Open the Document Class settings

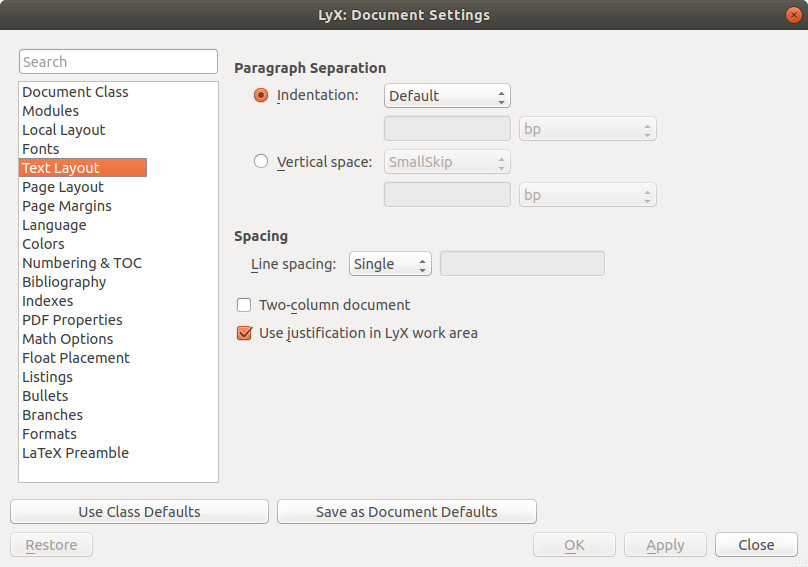point(75,92)
